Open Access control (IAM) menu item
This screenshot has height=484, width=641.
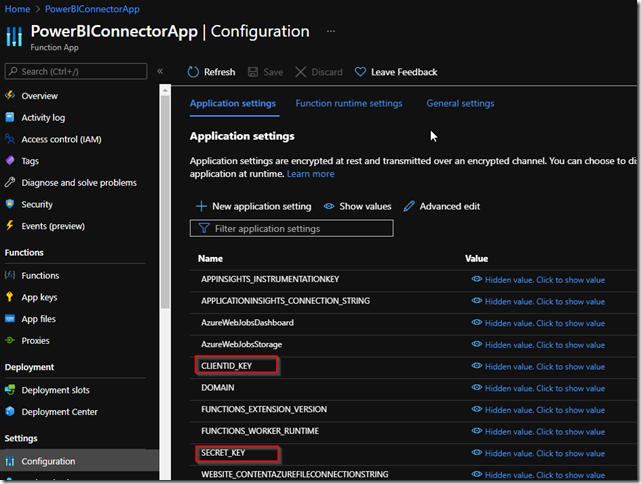[61, 139]
